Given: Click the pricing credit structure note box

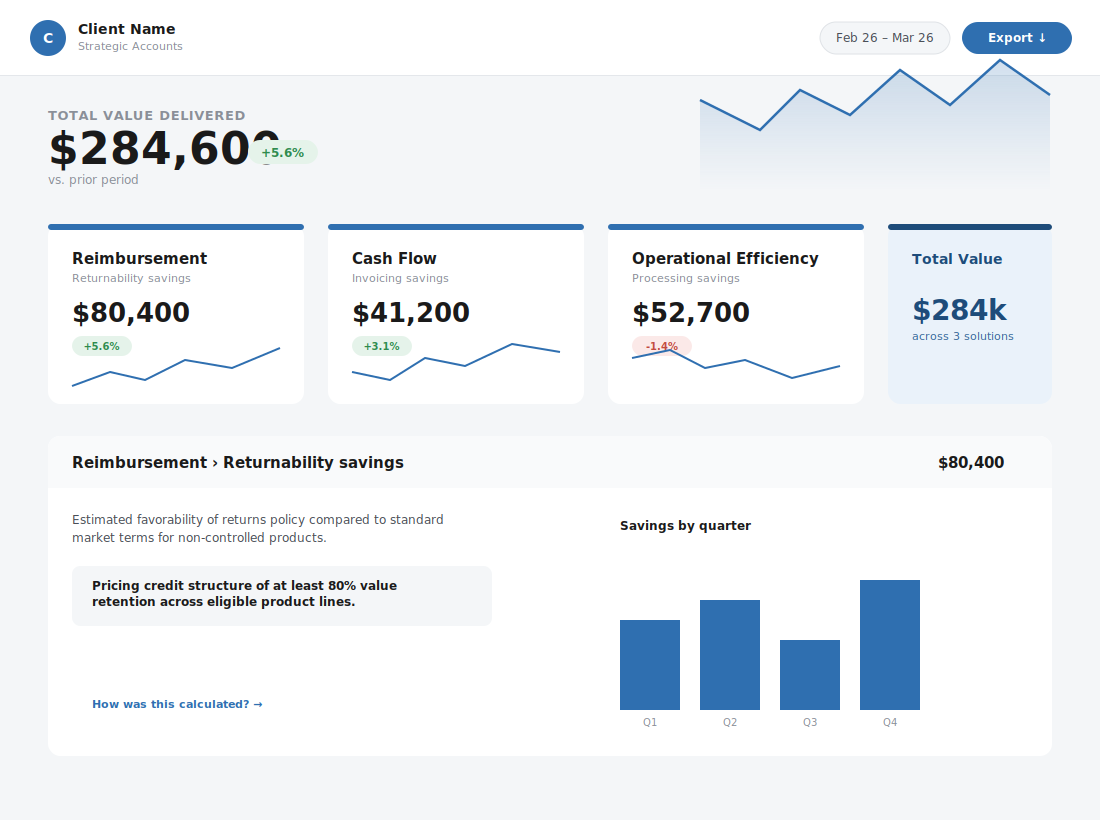Looking at the screenshot, I should 282,596.
